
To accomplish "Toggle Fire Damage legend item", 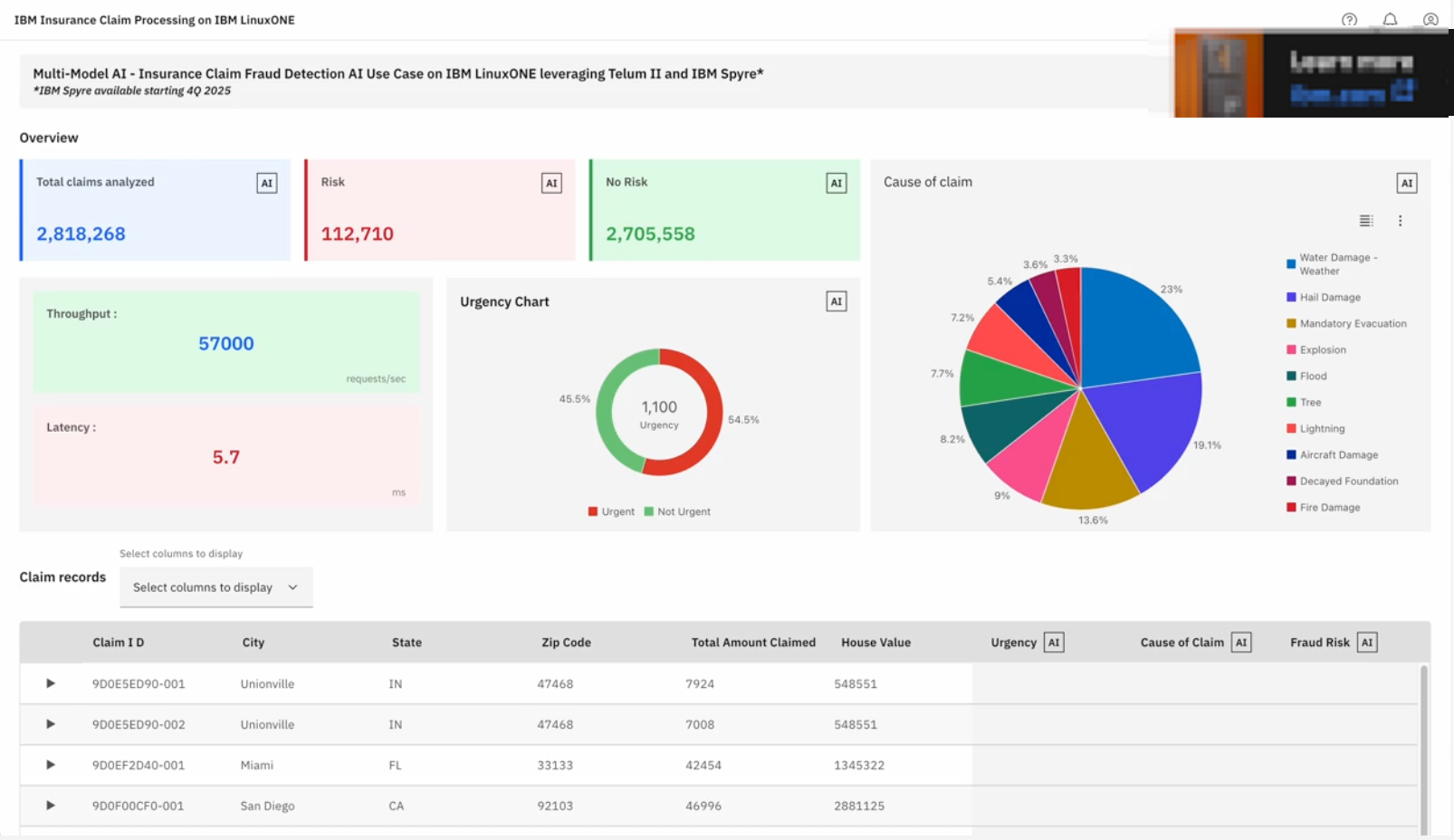I will click(x=1324, y=507).
